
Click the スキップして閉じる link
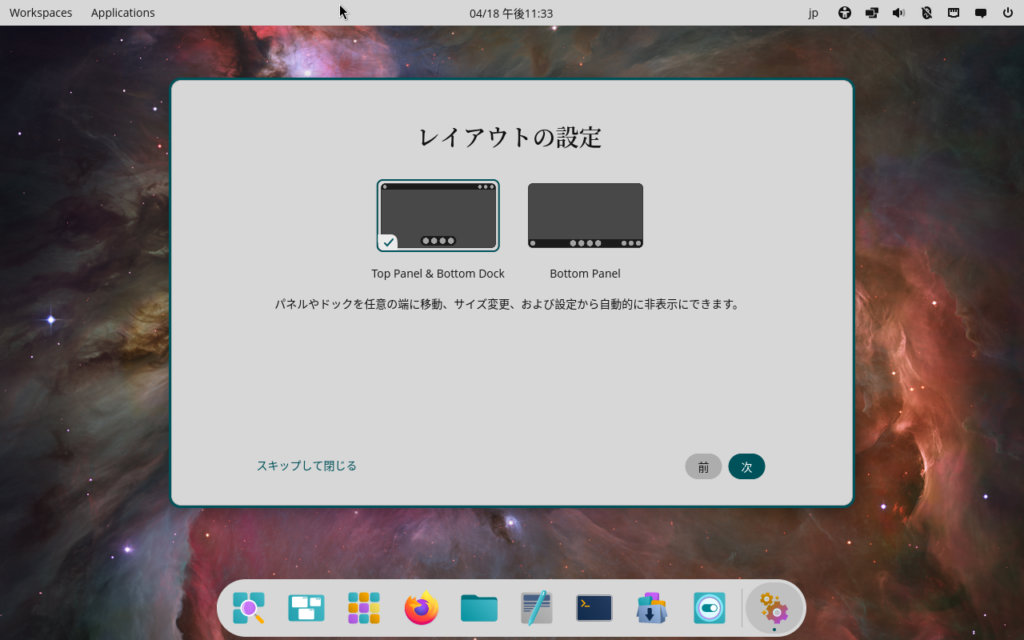tap(307, 466)
